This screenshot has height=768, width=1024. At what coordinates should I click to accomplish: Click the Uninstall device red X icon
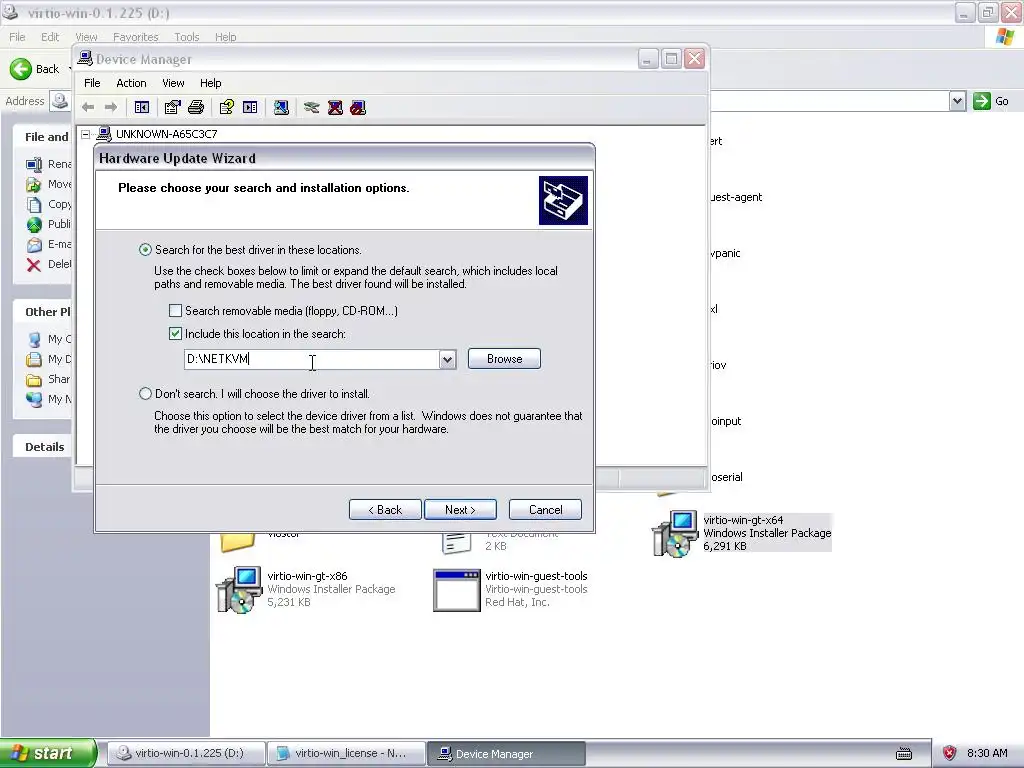click(x=335, y=107)
